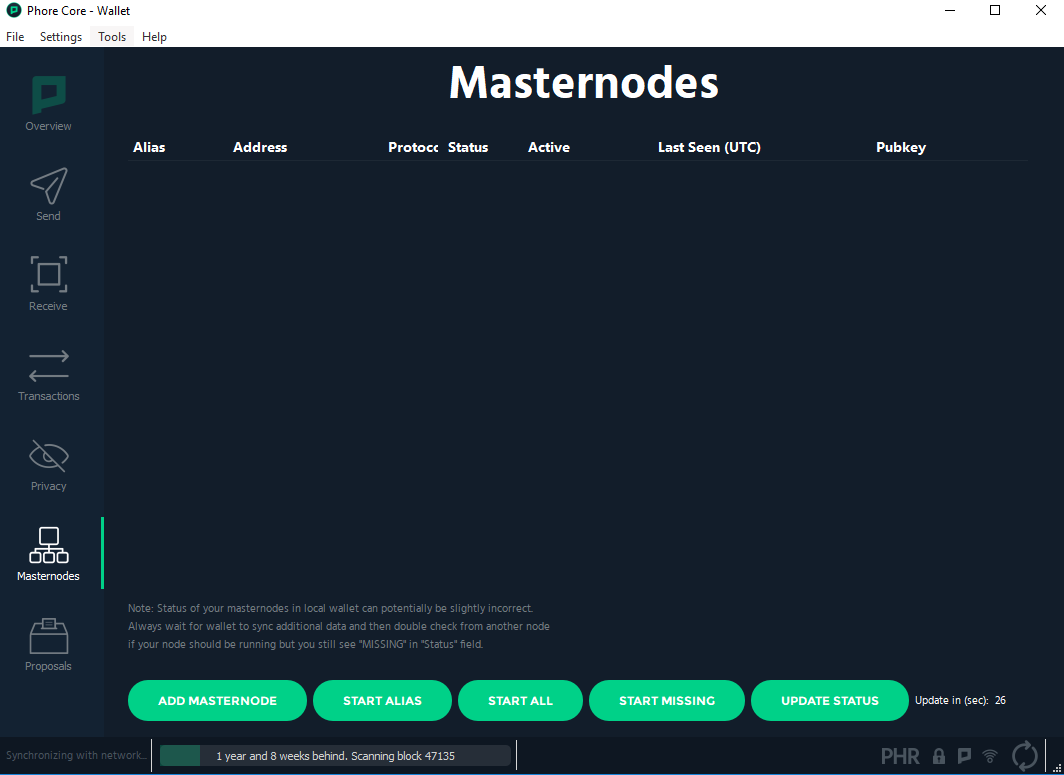The height and width of the screenshot is (775, 1064).
Task: Show the Transactions page
Action: pos(48,374)
